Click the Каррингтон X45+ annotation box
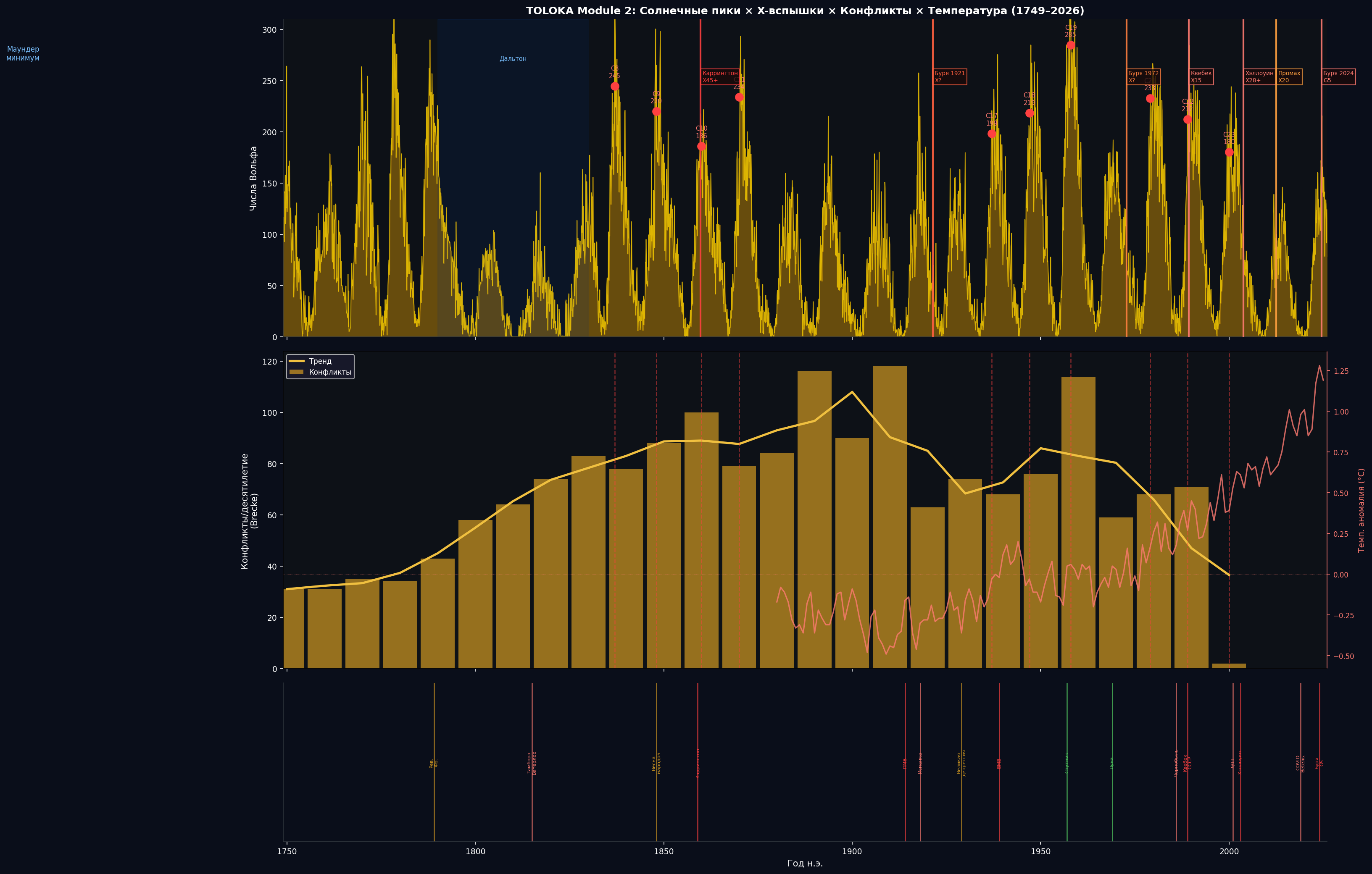 720,77
